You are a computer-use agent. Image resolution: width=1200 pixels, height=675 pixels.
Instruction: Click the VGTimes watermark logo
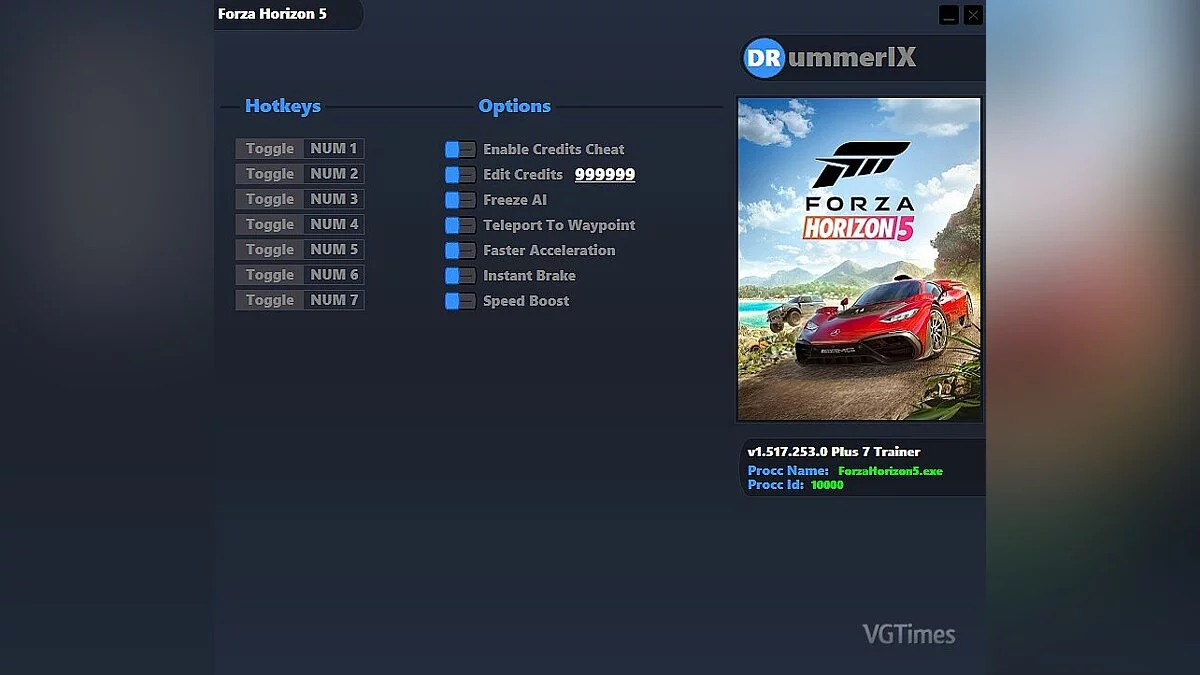pos(909,633)
